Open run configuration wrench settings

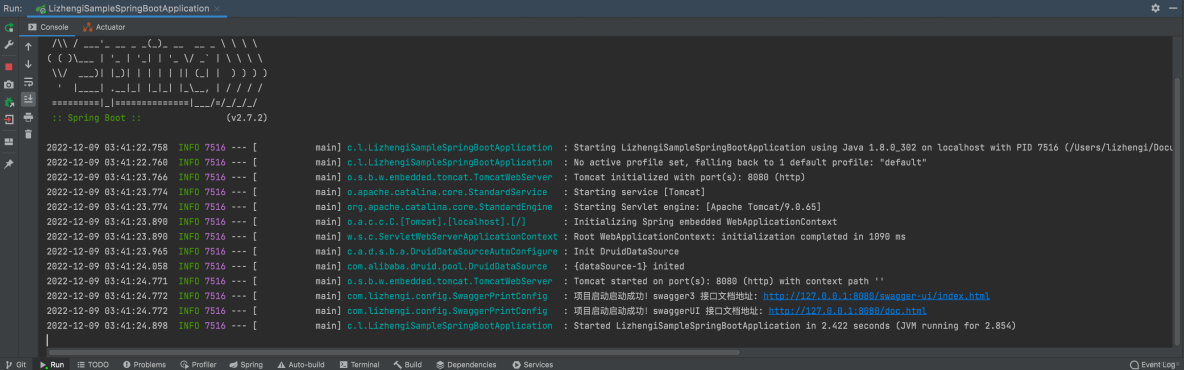click(9, 45)
